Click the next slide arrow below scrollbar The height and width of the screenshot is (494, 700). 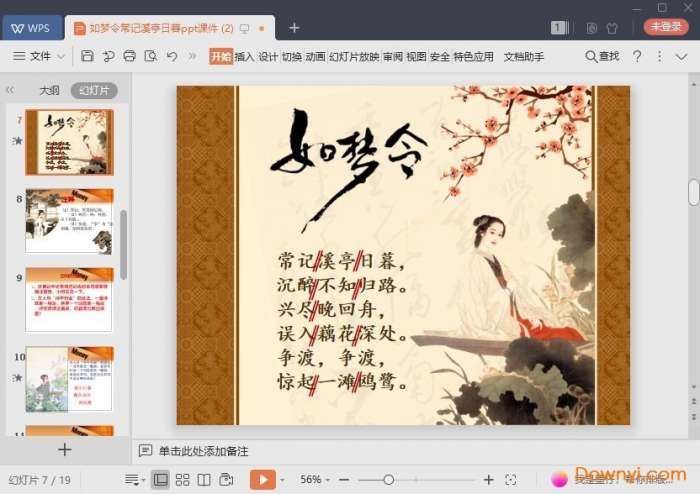click(x=693, y=417)
